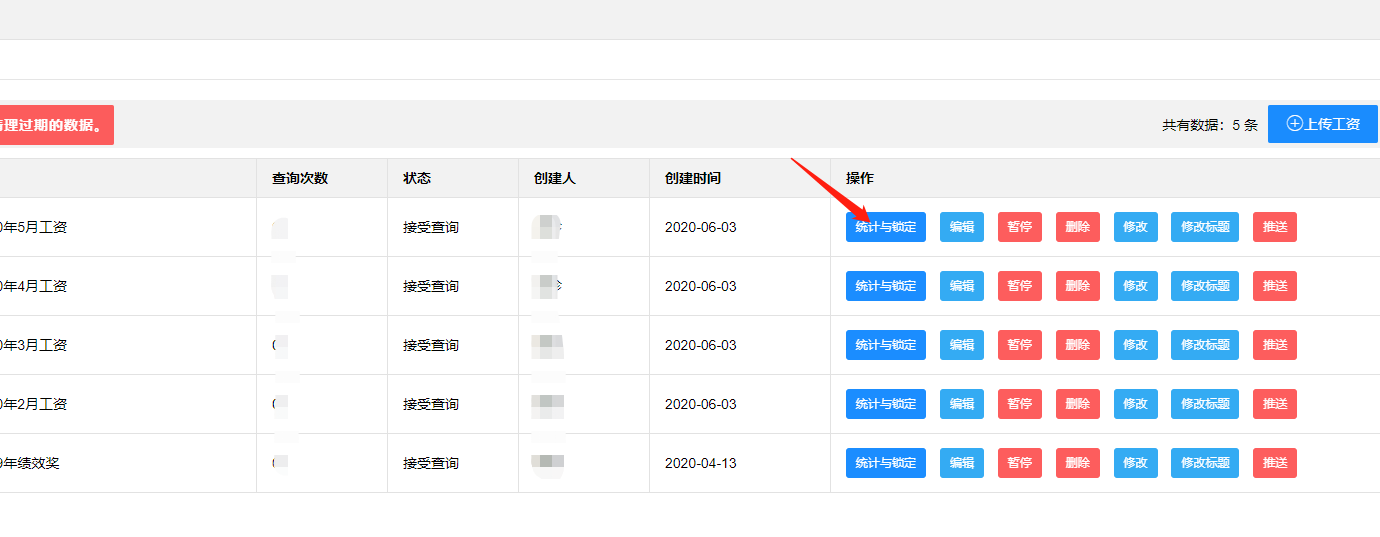Open 统计与锁定 for the 5月工资 row
1380x537 pixels.
[x=885, y=227]
